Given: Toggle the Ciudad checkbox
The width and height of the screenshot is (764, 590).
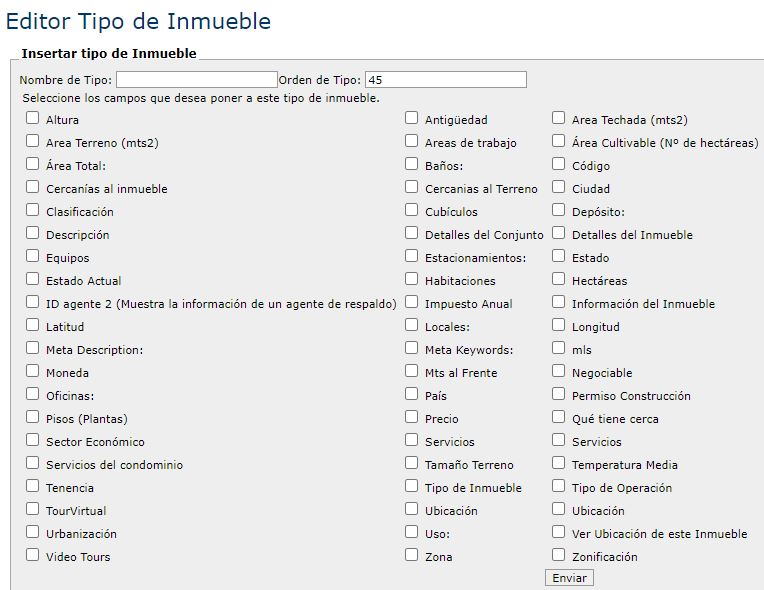Looking at the screenshot, I should 559,188.
